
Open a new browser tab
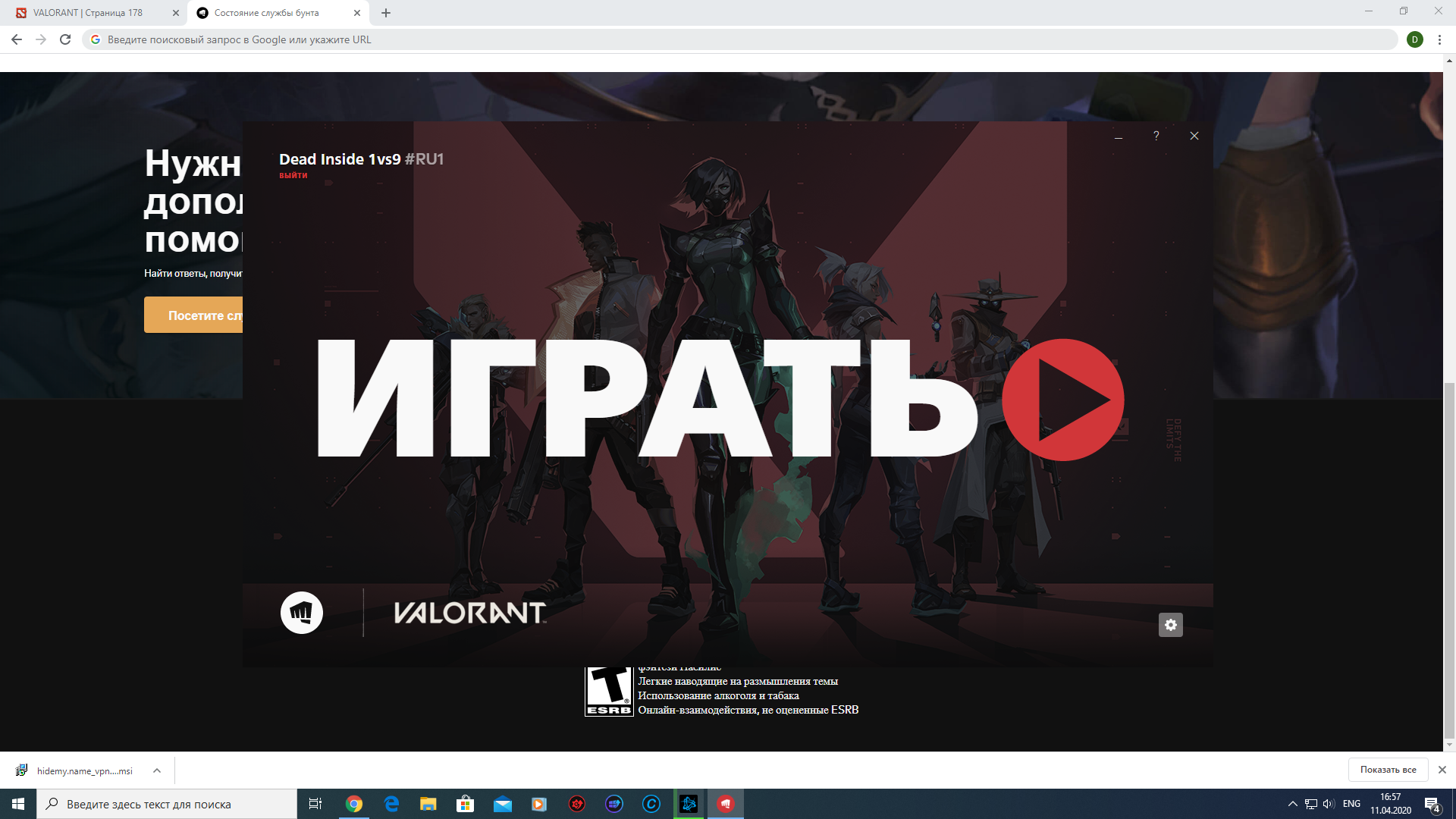(386, 13)
